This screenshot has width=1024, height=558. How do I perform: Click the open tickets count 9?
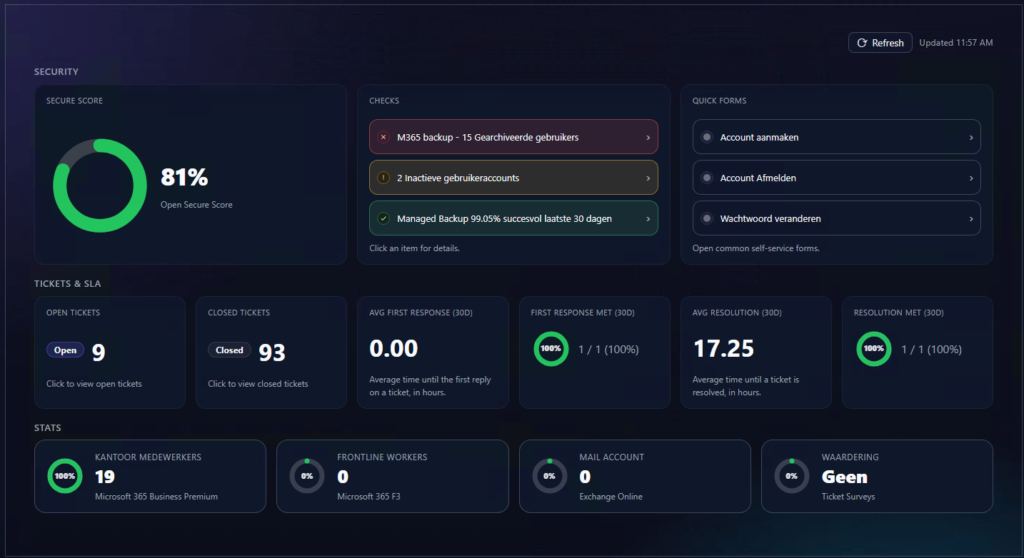(x=99, y=353)
